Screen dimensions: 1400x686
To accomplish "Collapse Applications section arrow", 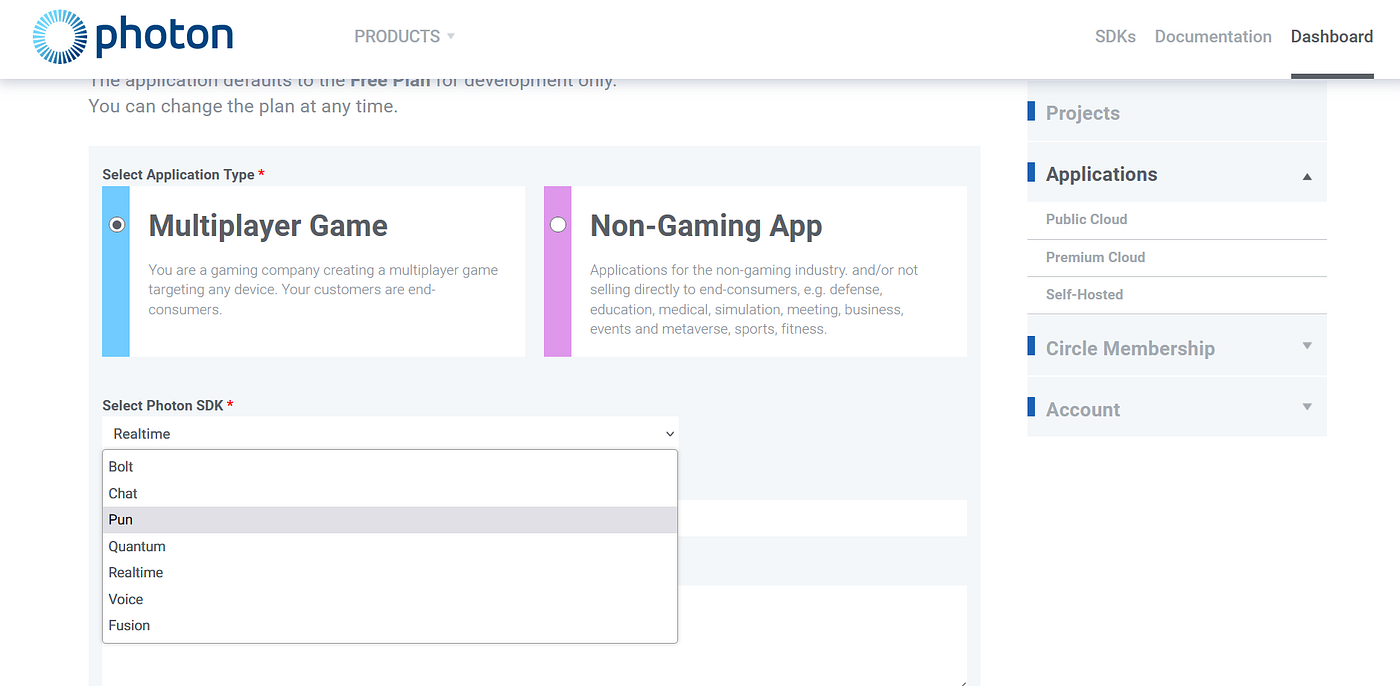I will coord(1307,176).
